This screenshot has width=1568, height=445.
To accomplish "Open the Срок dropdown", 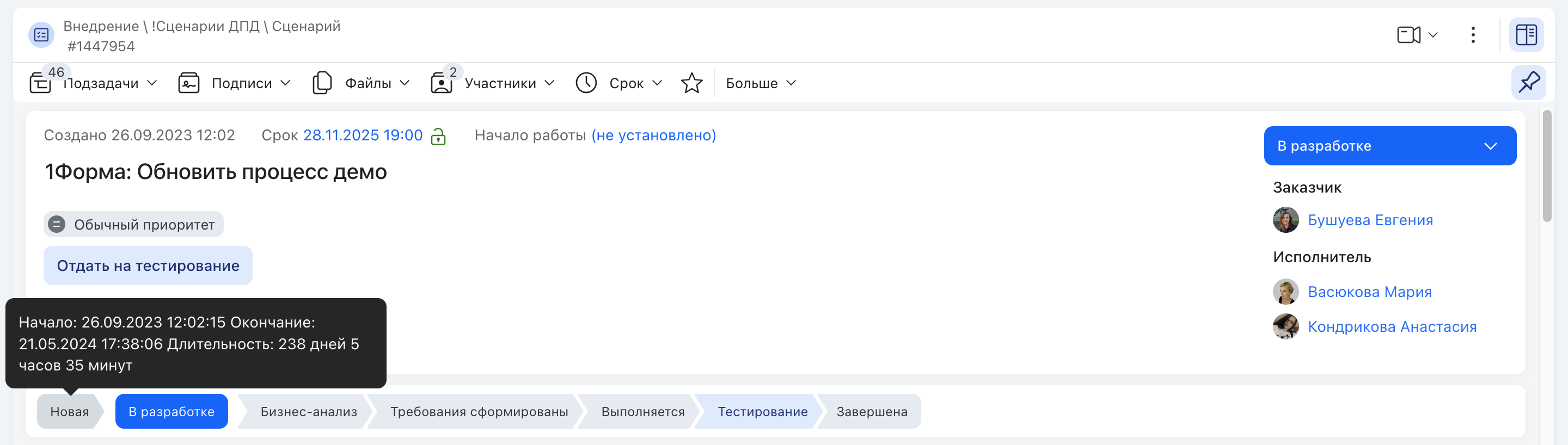I will (657, 83).
